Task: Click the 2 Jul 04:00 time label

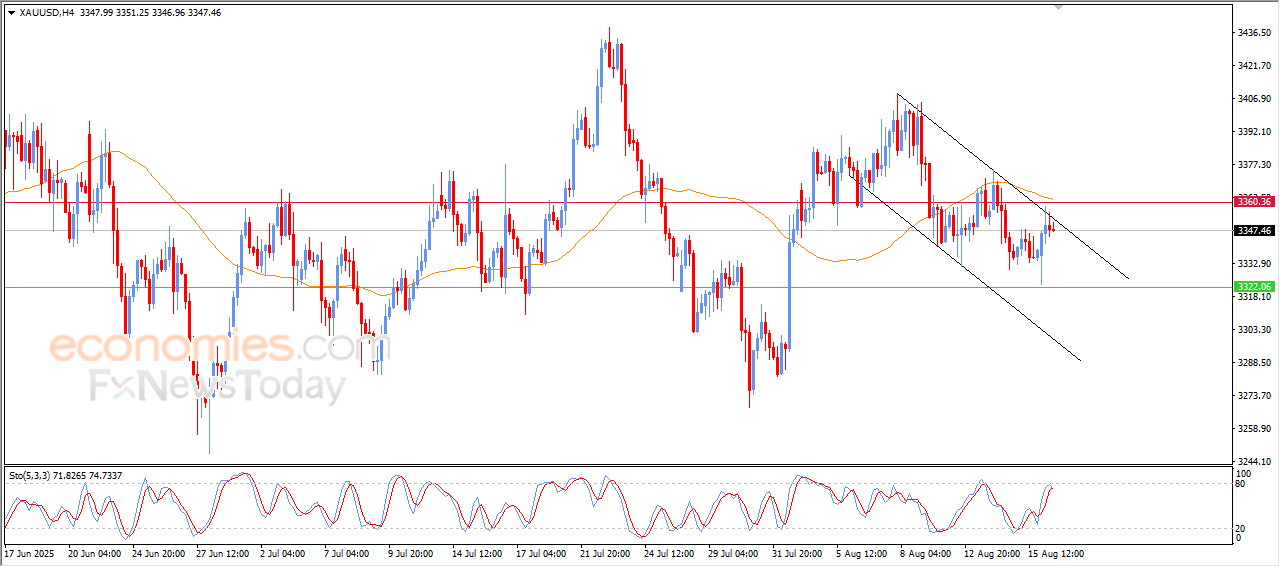Action: 284,553
